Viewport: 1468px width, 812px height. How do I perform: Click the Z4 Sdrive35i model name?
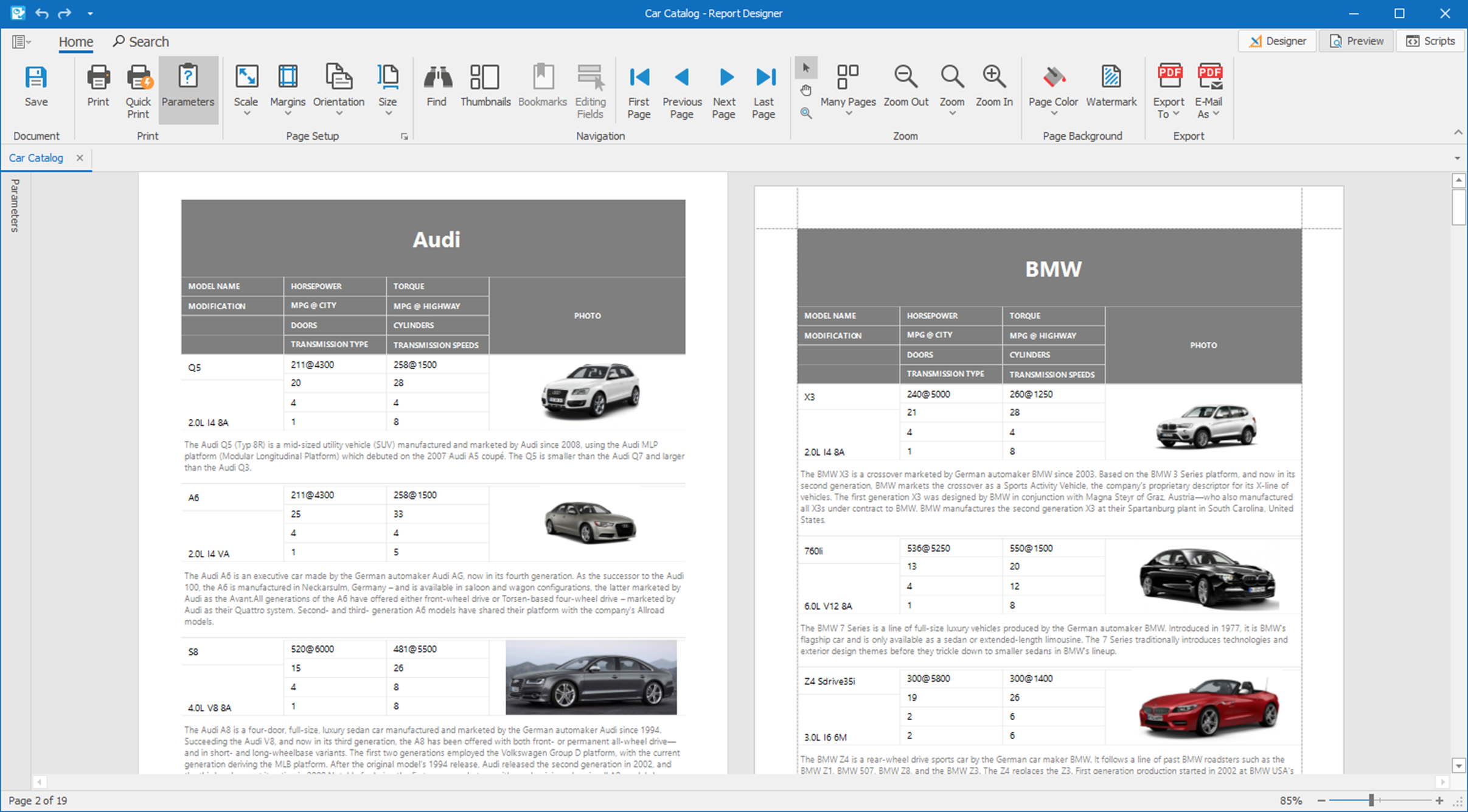point(829,681)
